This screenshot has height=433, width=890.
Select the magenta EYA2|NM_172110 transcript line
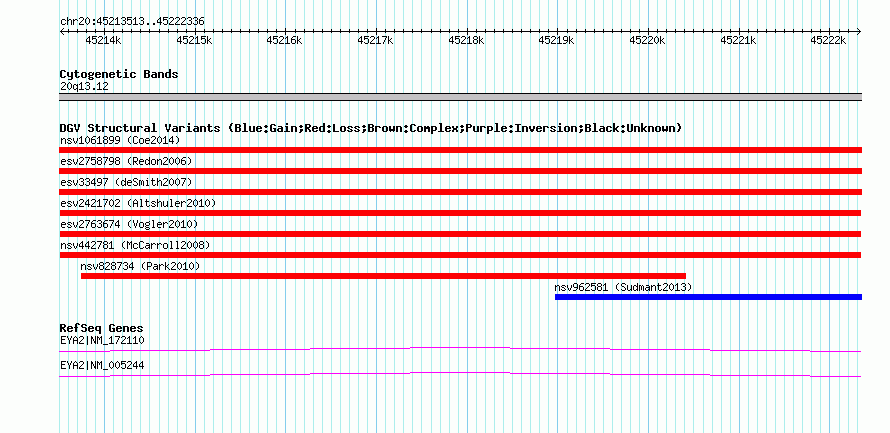point(460,350)
